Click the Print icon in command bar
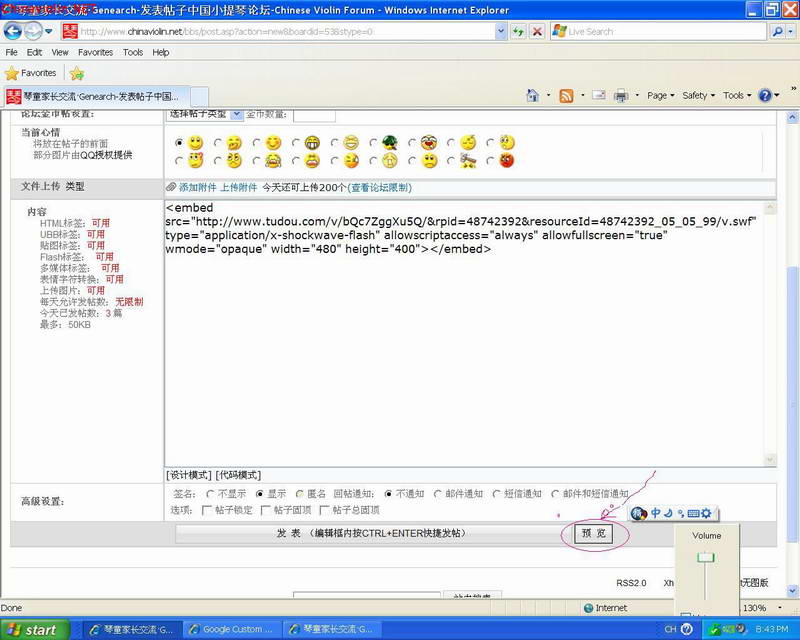The image size is (800, 640). click(620, 95)
